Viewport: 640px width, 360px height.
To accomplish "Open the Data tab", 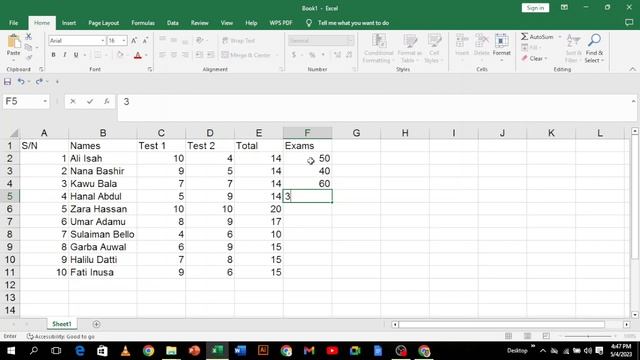I will 173,23.
